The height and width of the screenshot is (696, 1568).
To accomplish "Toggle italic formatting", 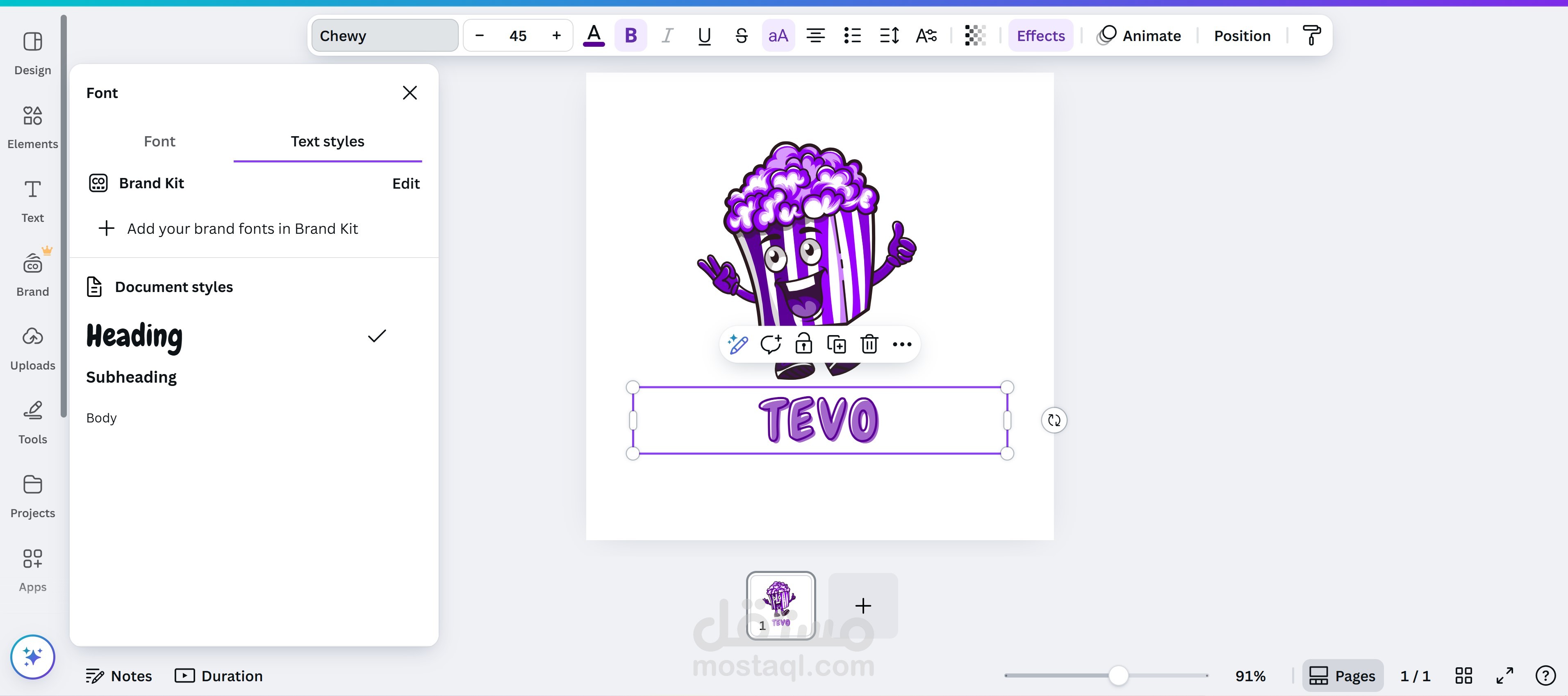I will pyautogui.click(x=668, y=35).
